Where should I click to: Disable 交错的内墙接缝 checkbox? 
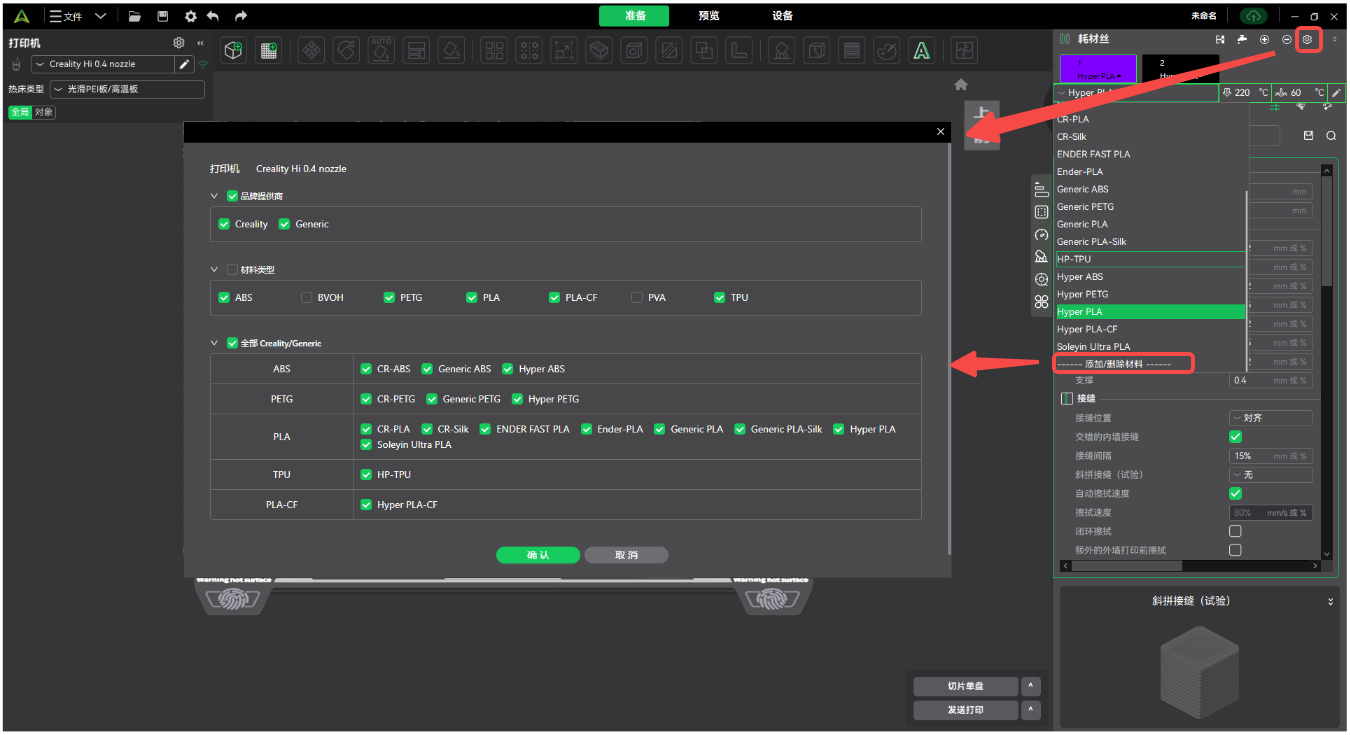tap(1235, 437)
